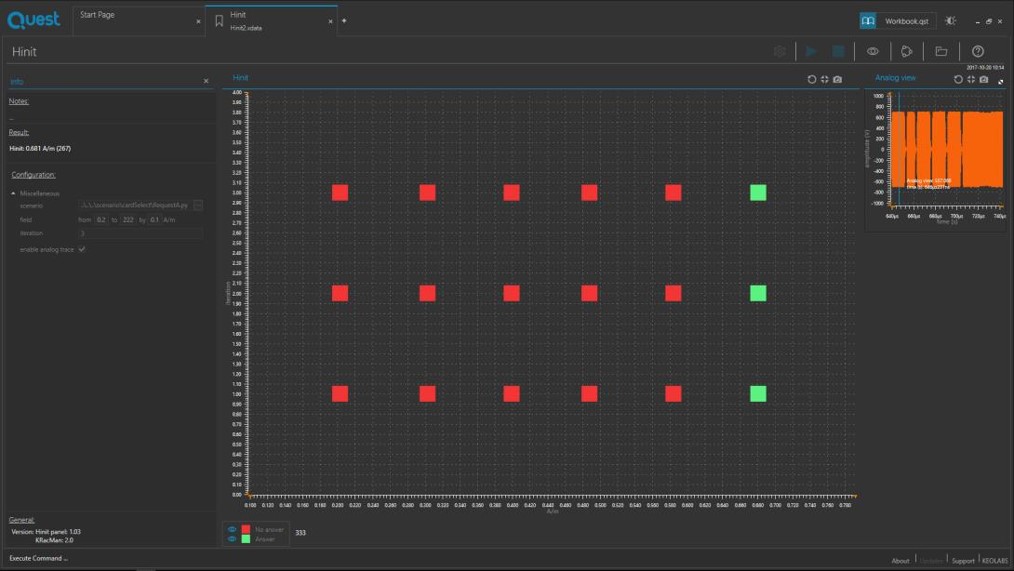Click fit-to-view icon in Hinit chart header
Viewport: 1014px width, 571px height.
coord(824,79)
